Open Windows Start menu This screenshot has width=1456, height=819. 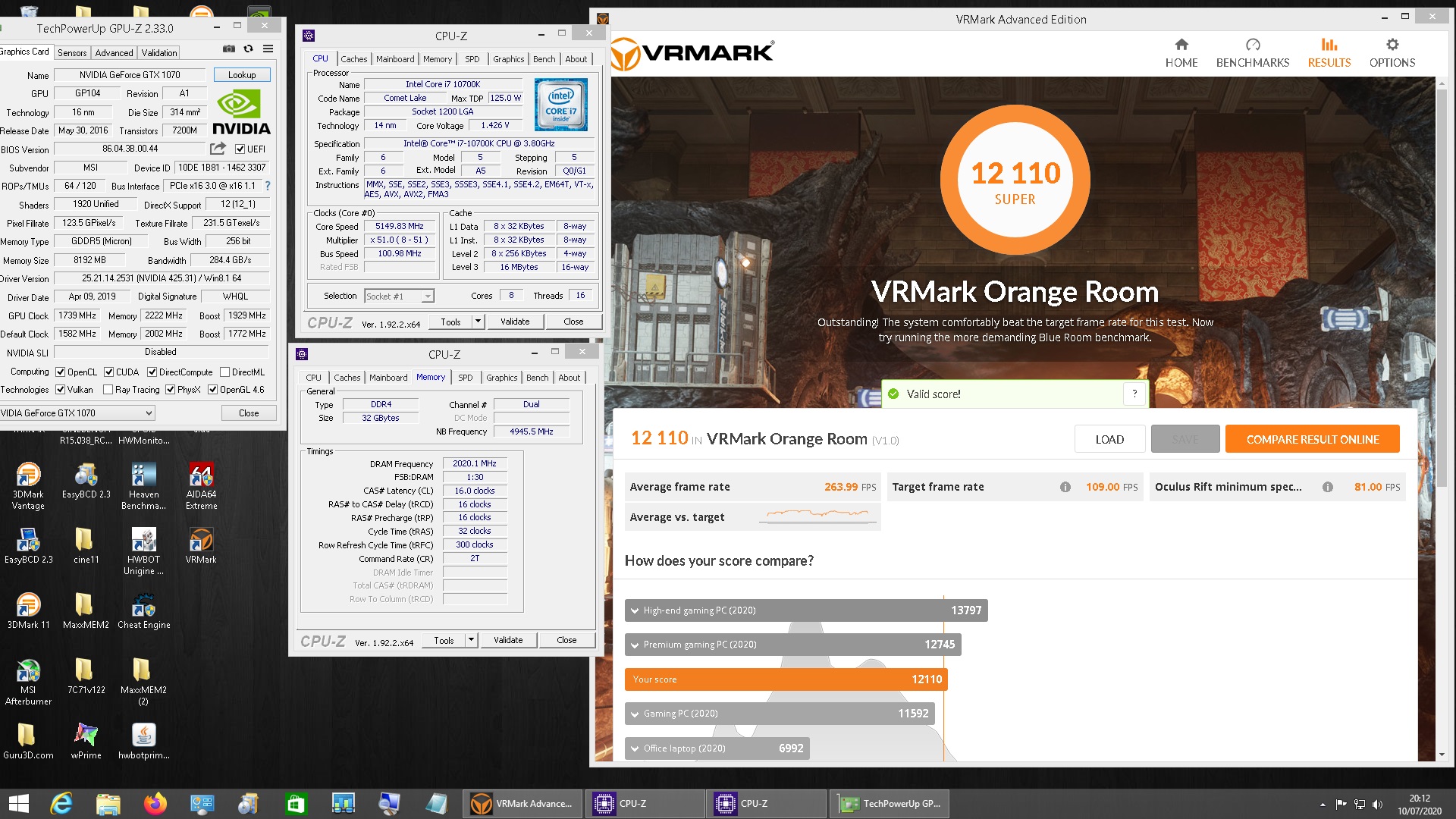[18, 804]
